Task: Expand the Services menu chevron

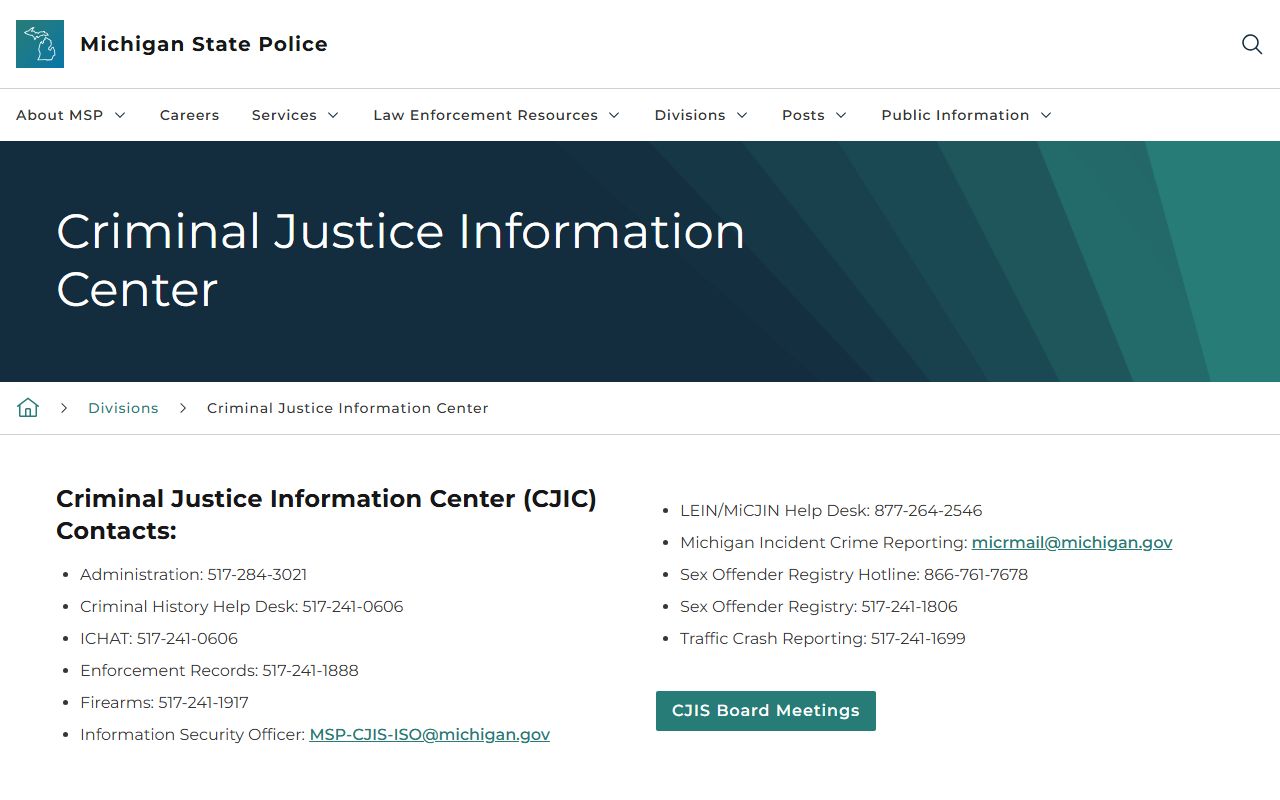Action: [x=333, y=115]
